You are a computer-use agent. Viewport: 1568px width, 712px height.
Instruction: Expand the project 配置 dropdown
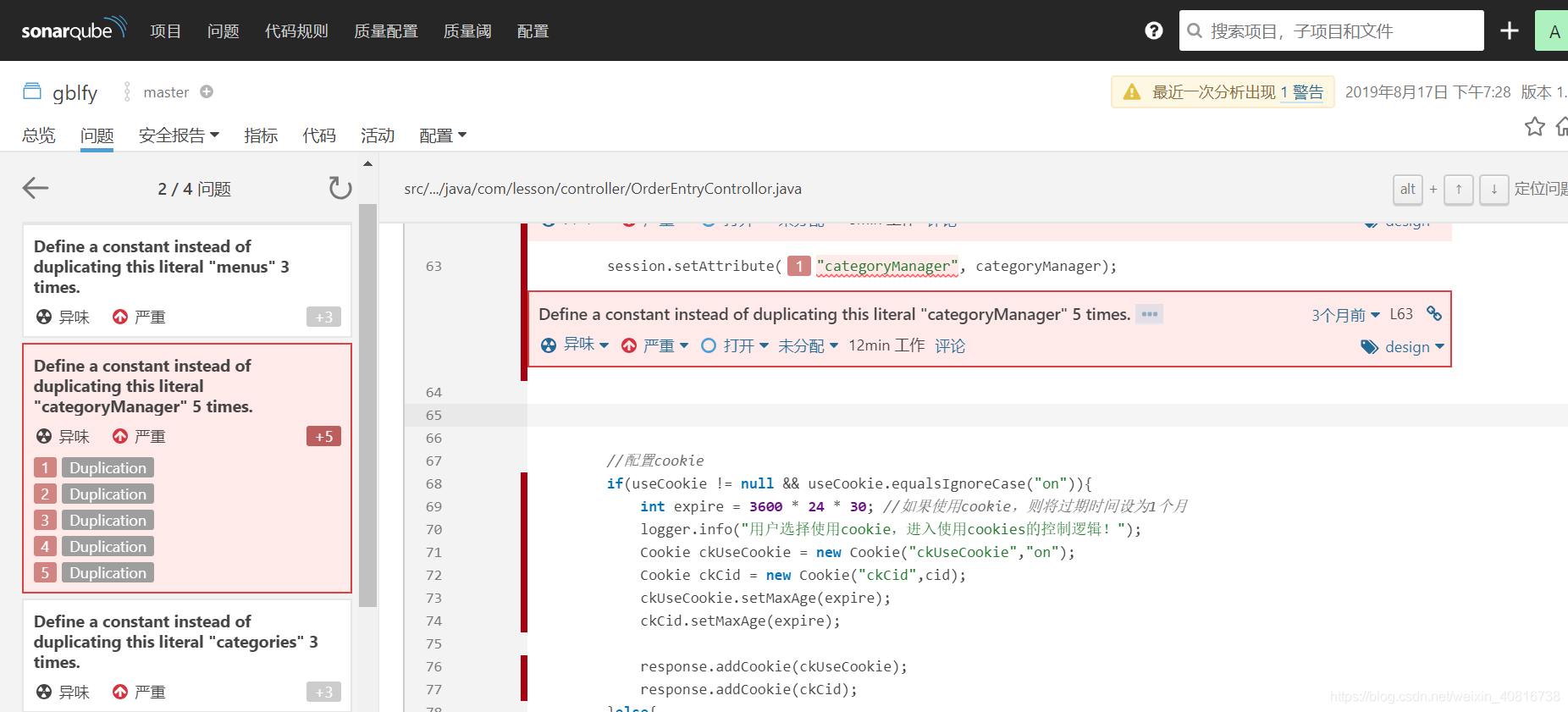tap(443, 135)
